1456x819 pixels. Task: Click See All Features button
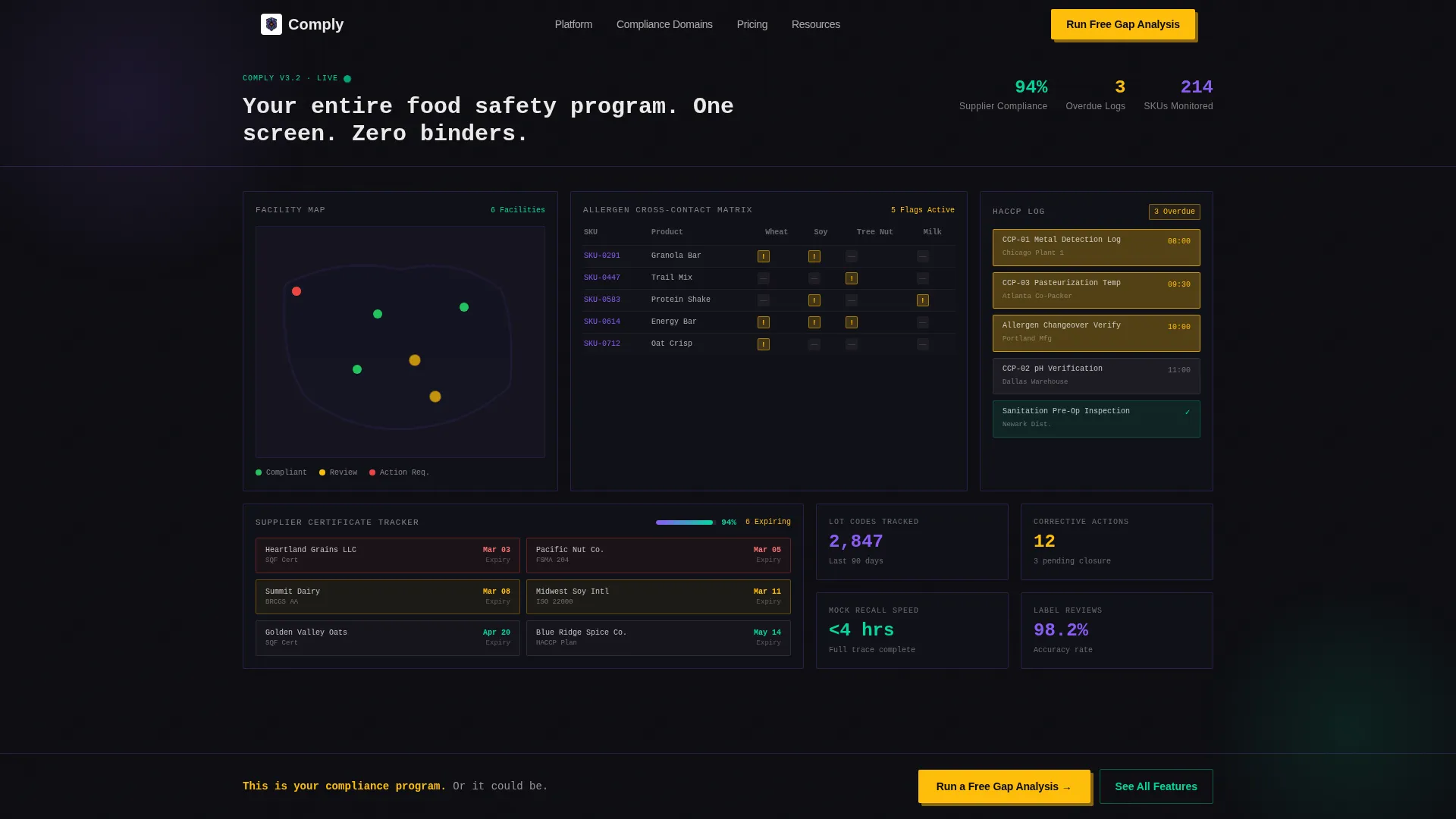click(x=1156, y=786)
